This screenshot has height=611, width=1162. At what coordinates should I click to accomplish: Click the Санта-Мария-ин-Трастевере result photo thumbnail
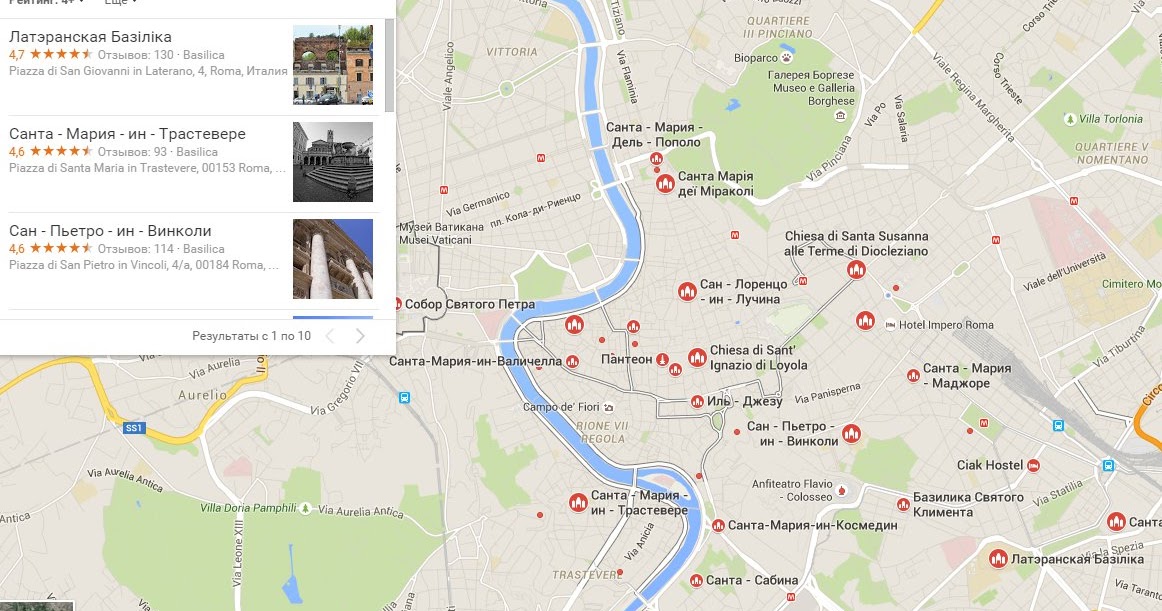click(x=333, y=162)
